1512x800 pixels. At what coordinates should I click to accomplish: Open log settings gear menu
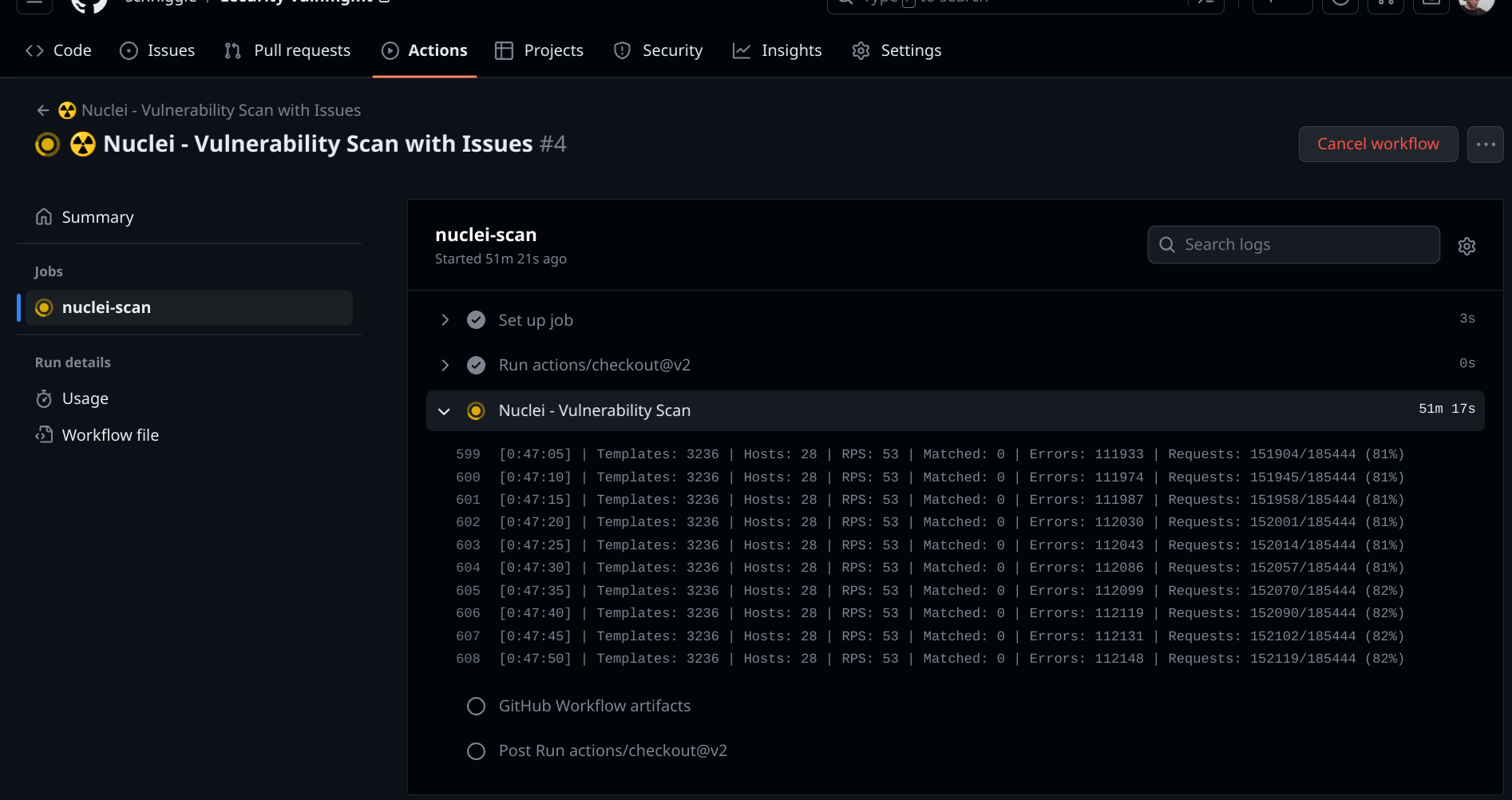[1466, 246]
